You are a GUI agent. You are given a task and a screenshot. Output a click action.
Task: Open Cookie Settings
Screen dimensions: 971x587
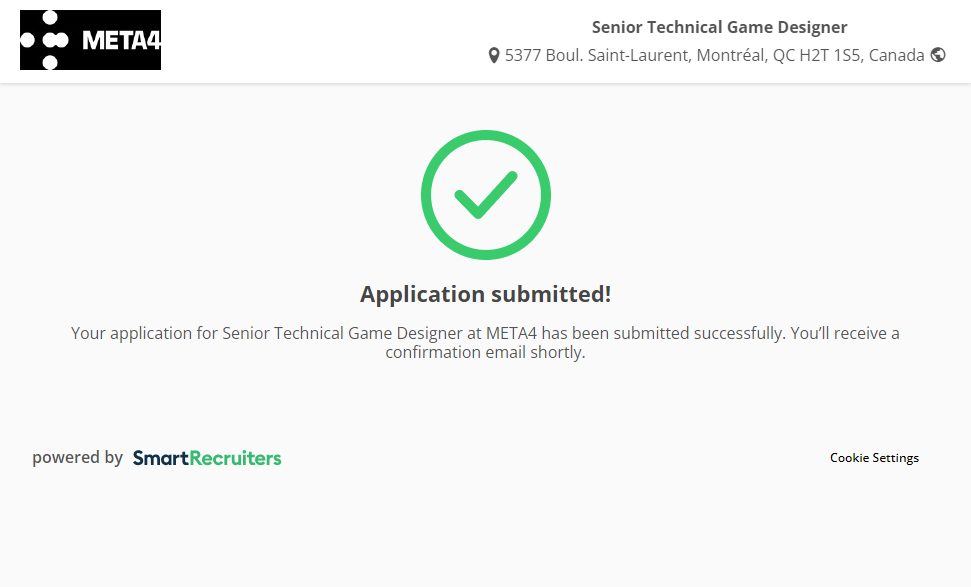coord(874,458)
